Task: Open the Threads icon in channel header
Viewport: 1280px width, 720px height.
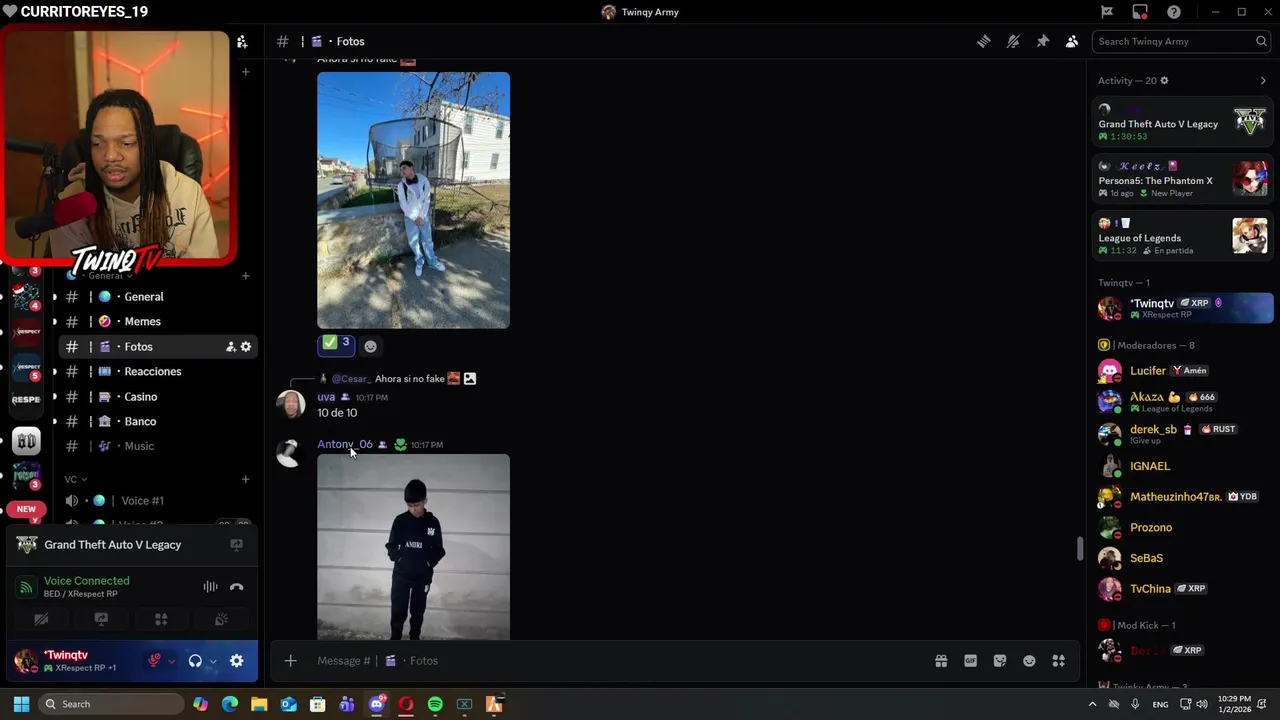Action: tap(984, 41)
